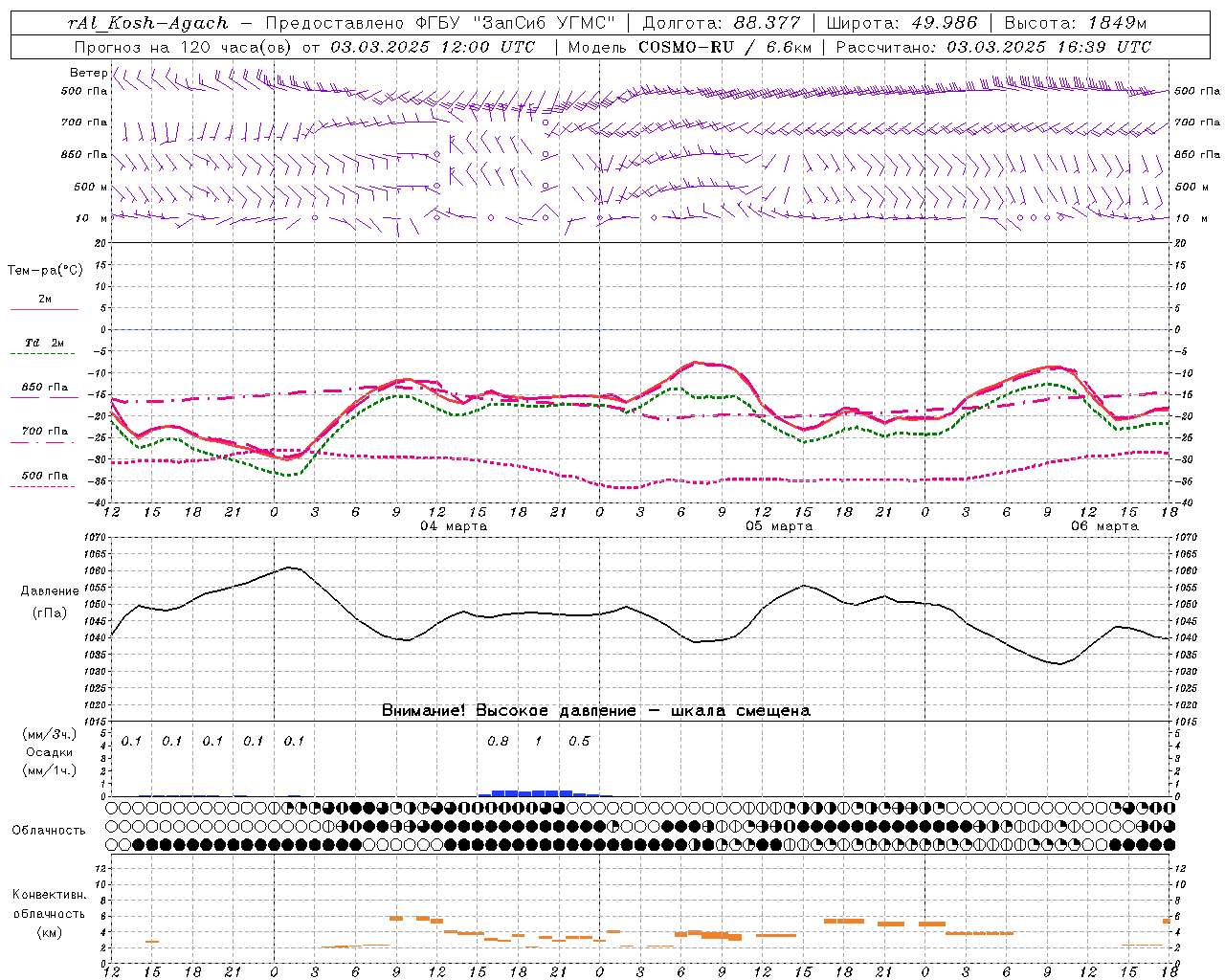
Task: Click the 0.5 precipitation amount
Action: coord(579,742)
